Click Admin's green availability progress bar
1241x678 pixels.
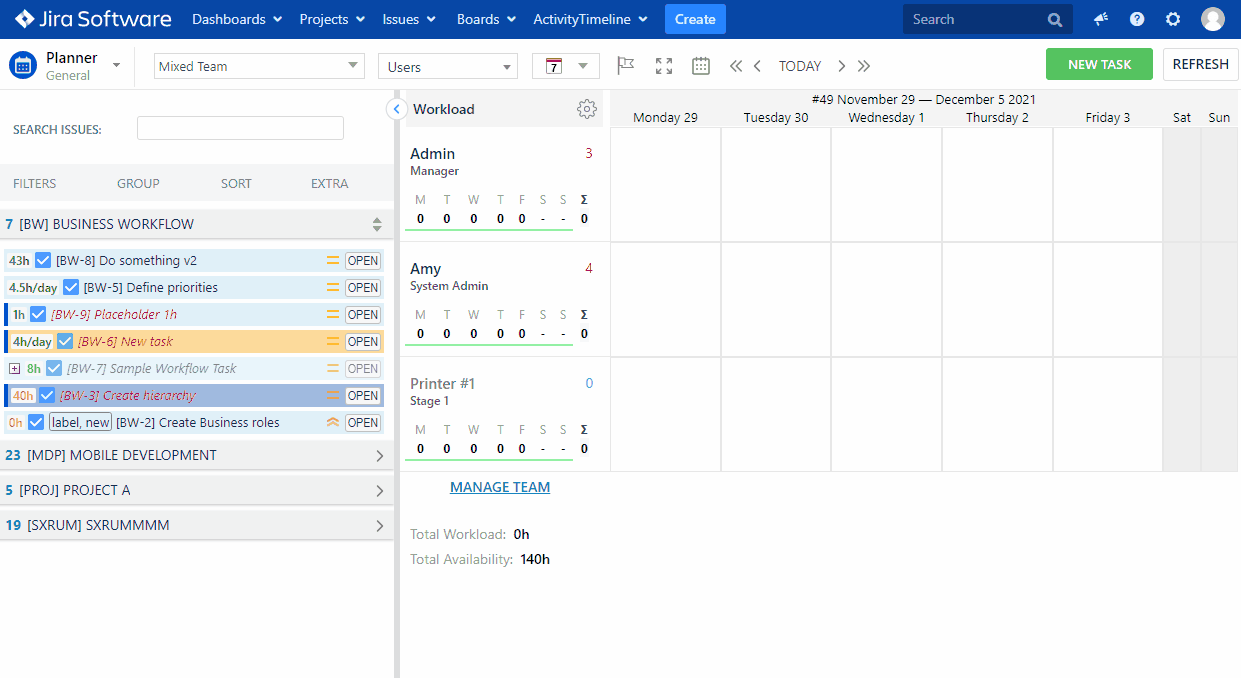pos(488,228)
